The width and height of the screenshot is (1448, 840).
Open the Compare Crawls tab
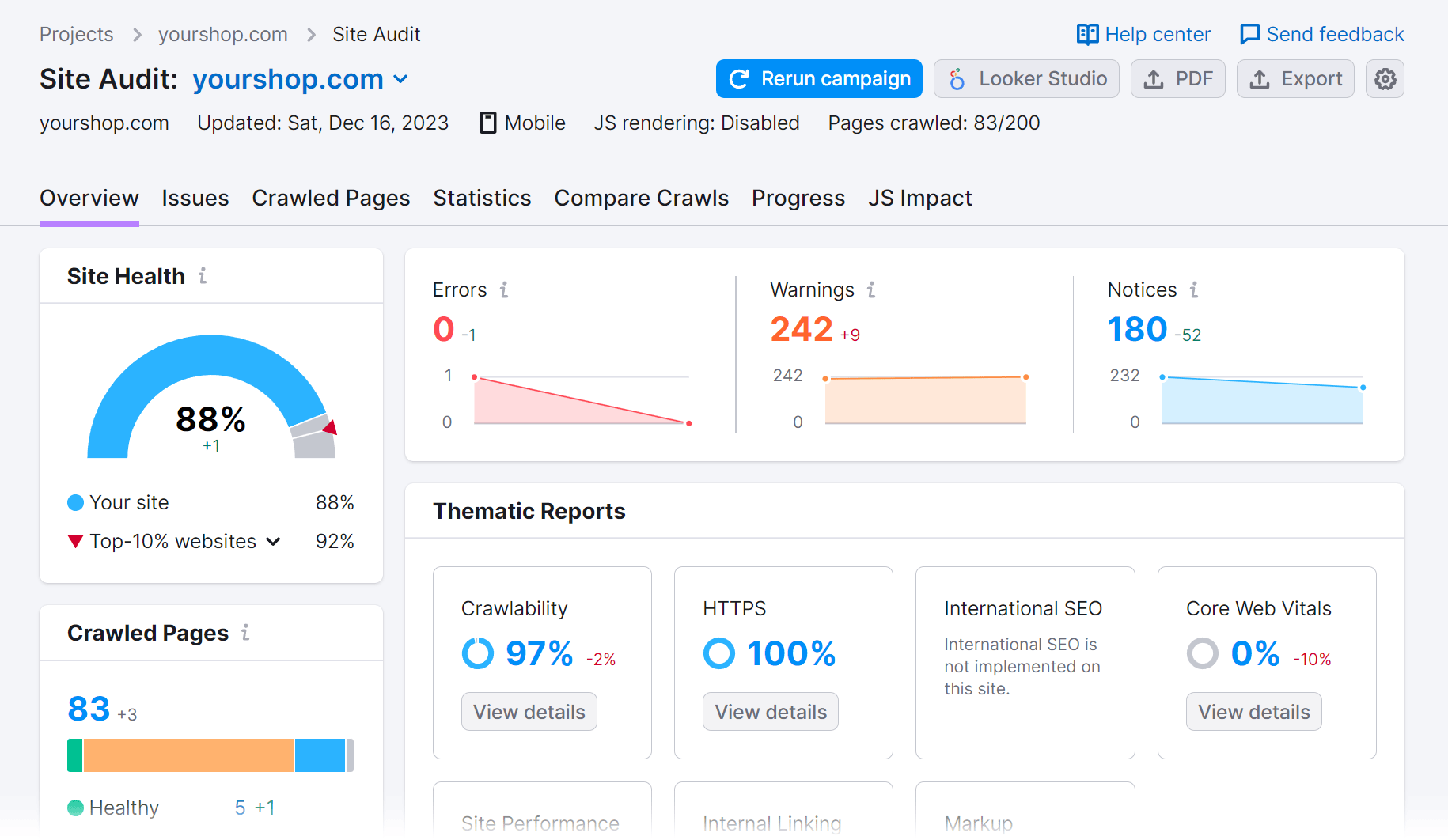tap(641, 199)
